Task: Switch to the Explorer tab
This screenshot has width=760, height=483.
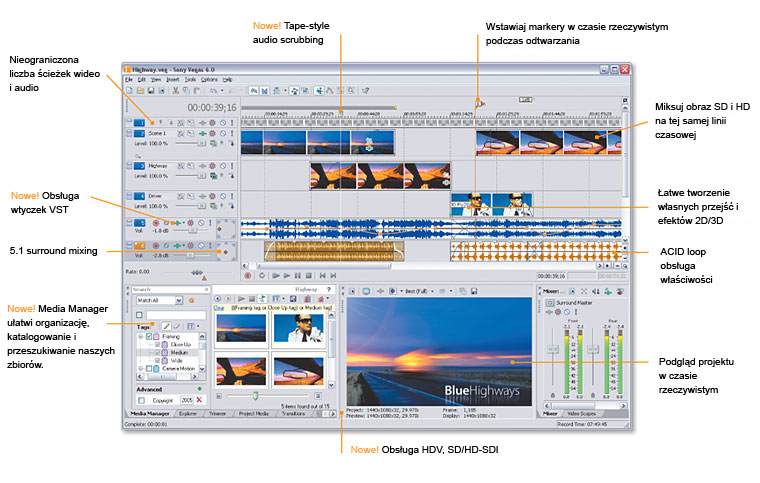Action: pos(188,414)
